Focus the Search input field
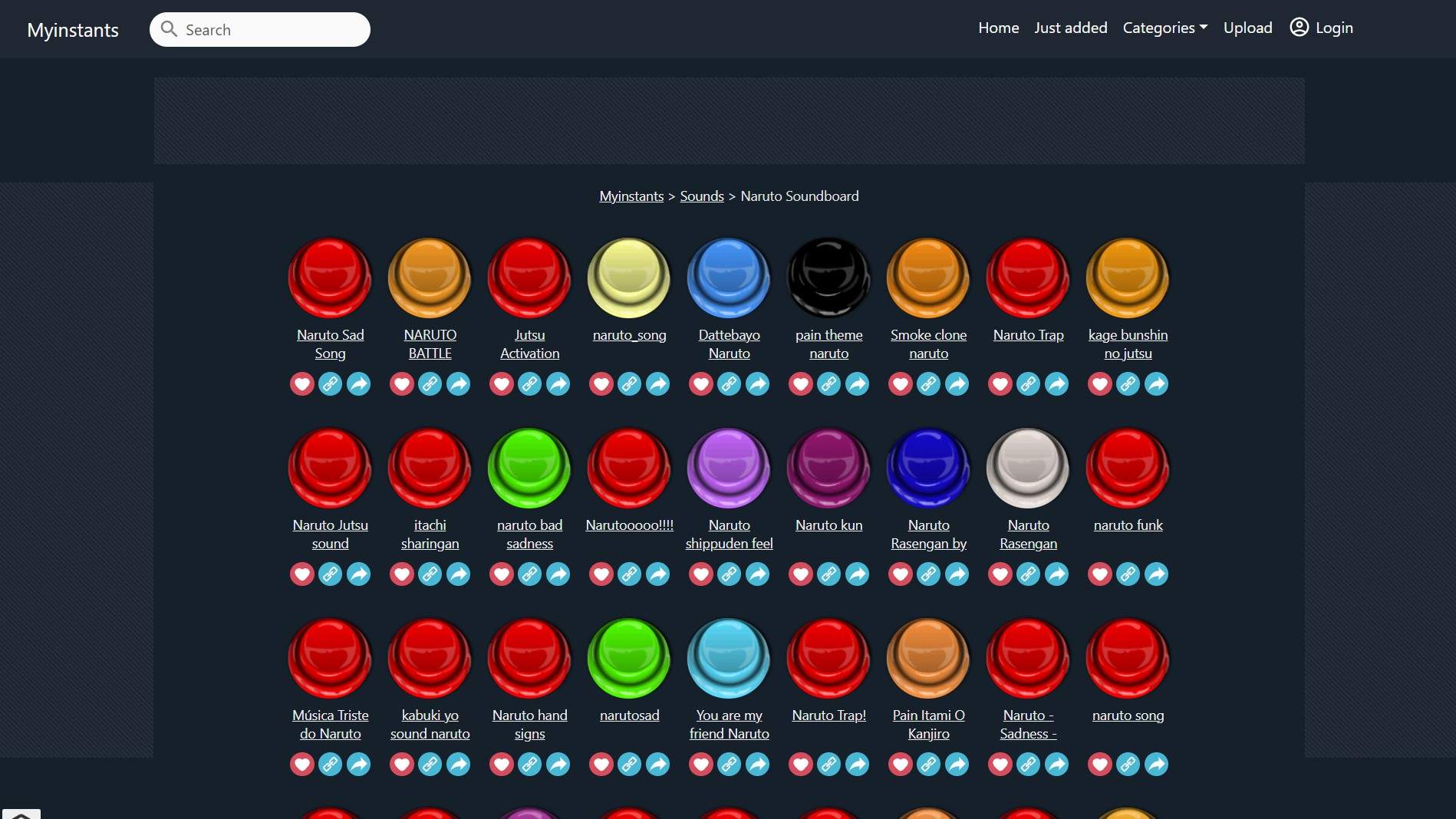The width and height of the screenshot is (1456, 819). [260, 30]
